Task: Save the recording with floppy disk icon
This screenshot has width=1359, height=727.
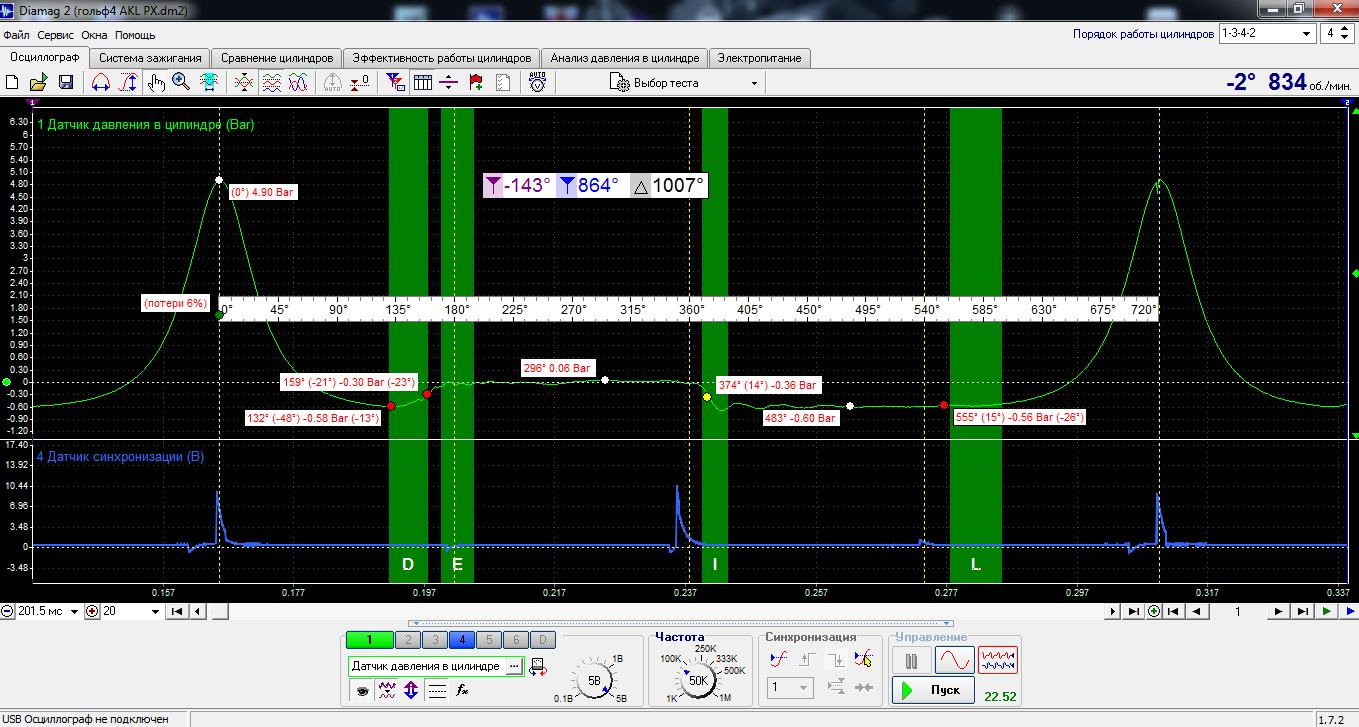Action: (x=66, y=83)
